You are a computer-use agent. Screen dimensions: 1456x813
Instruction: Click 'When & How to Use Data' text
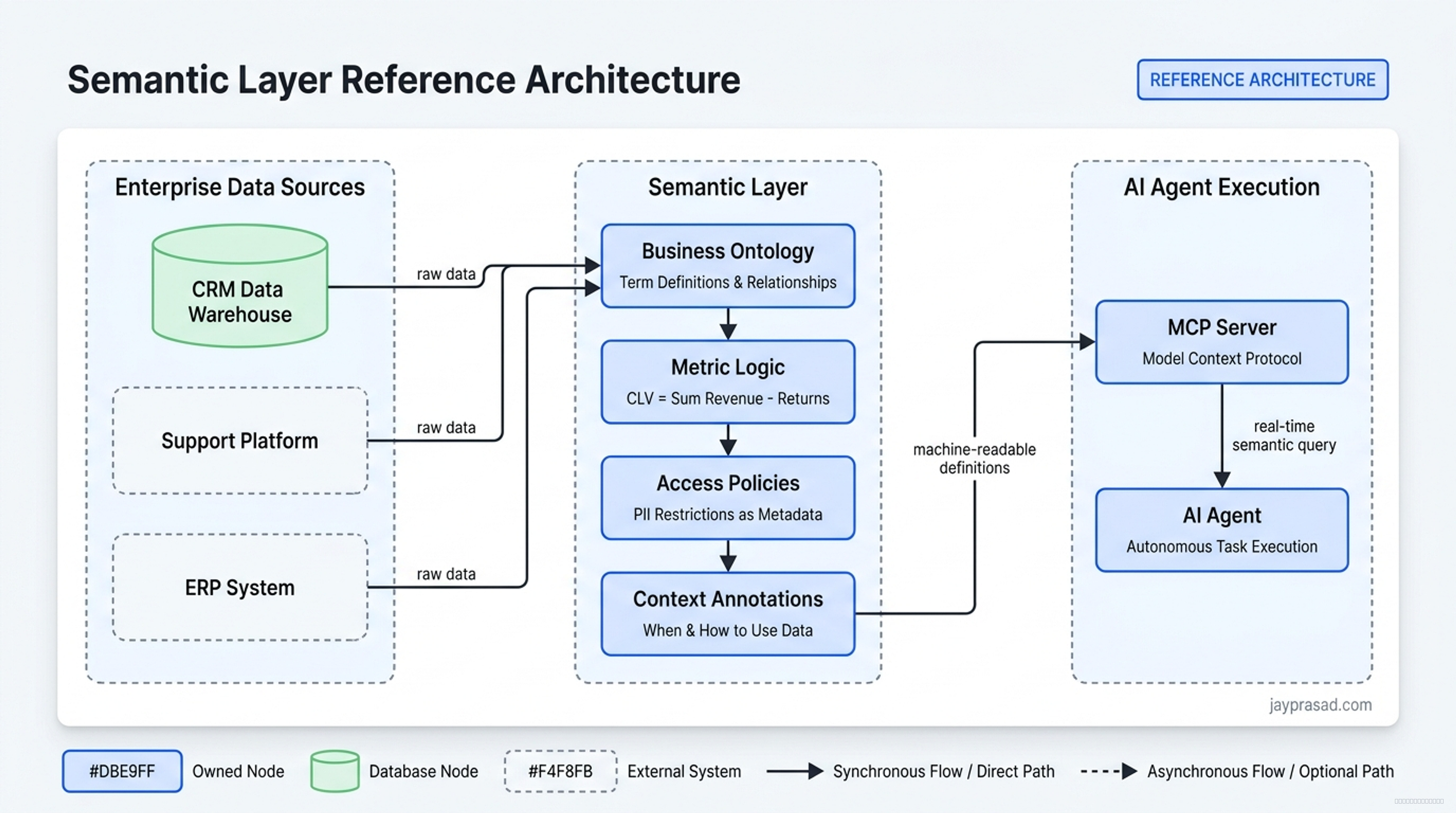pos(728,631)
